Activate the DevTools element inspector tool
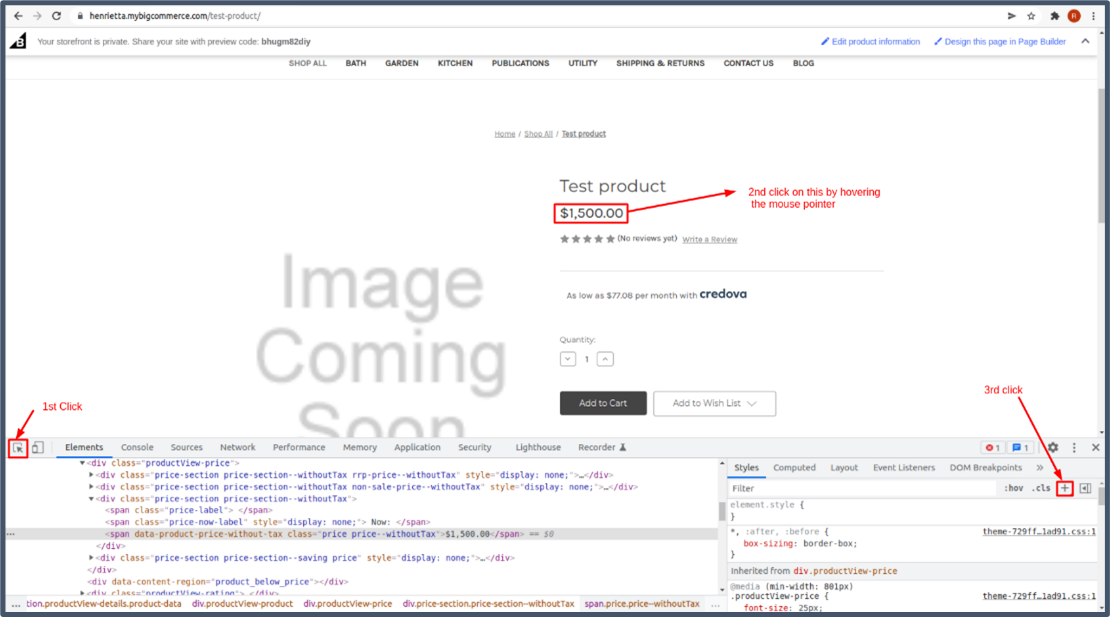The width and height of the screenshot is (1110, 617). coord(17,448)
